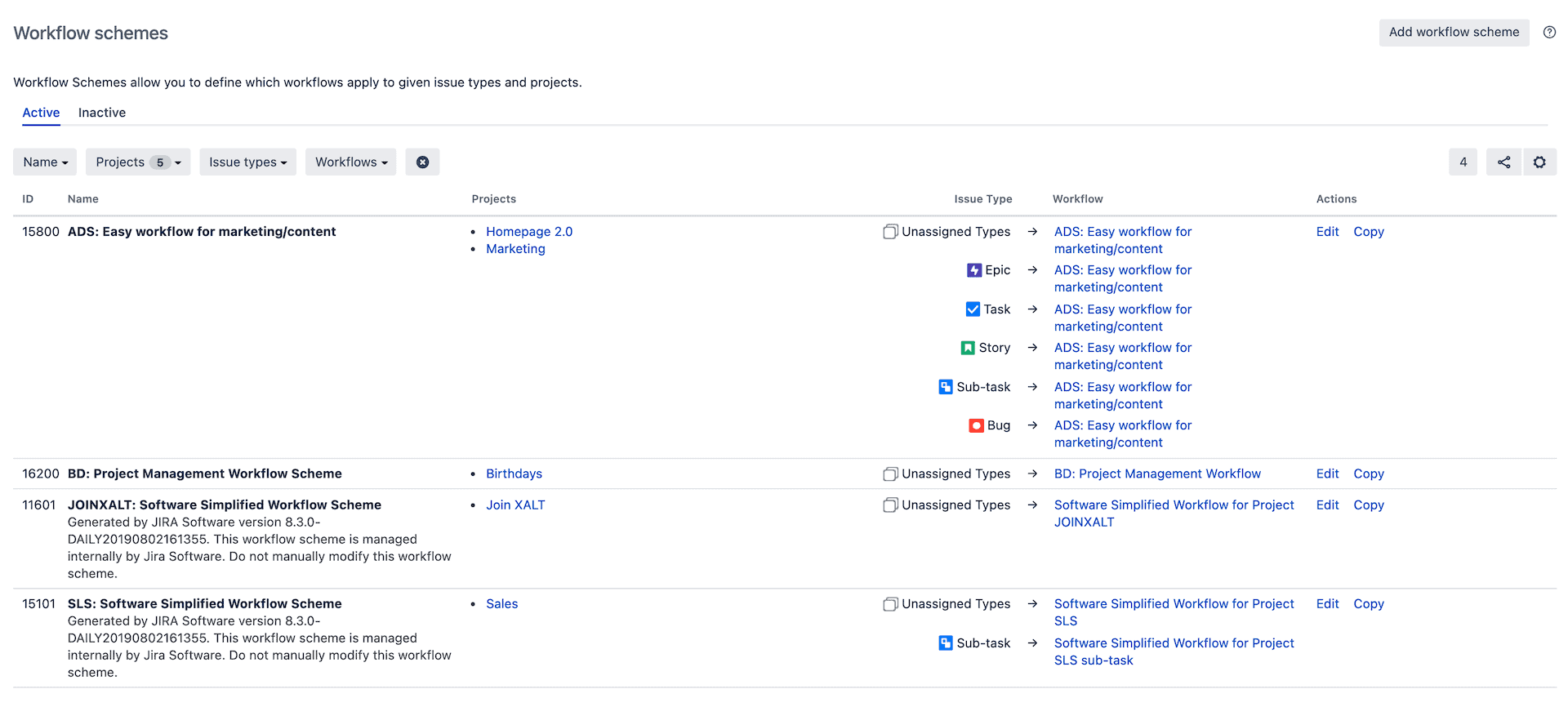Open the Projects filter dropdown
This screenshot has width=1568, height=707.
pos(138,162)
